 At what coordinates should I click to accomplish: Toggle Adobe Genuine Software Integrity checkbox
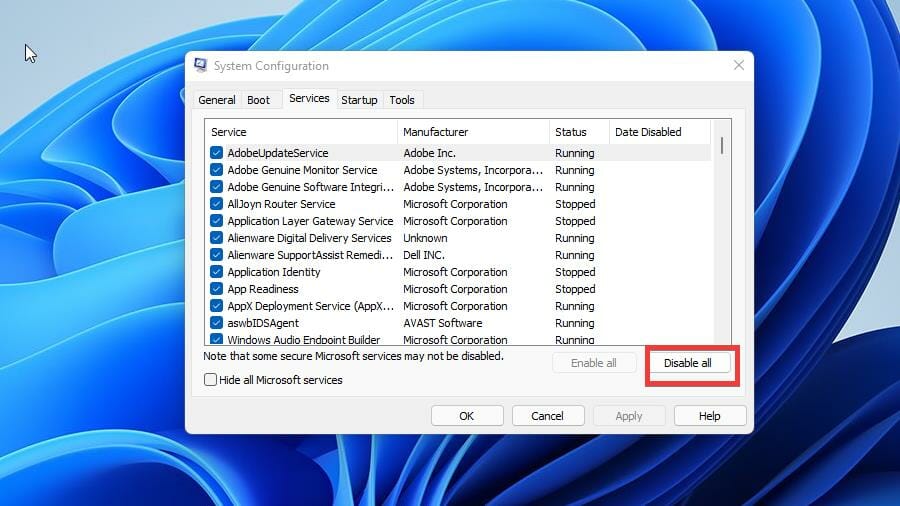[x=216, y=186]
